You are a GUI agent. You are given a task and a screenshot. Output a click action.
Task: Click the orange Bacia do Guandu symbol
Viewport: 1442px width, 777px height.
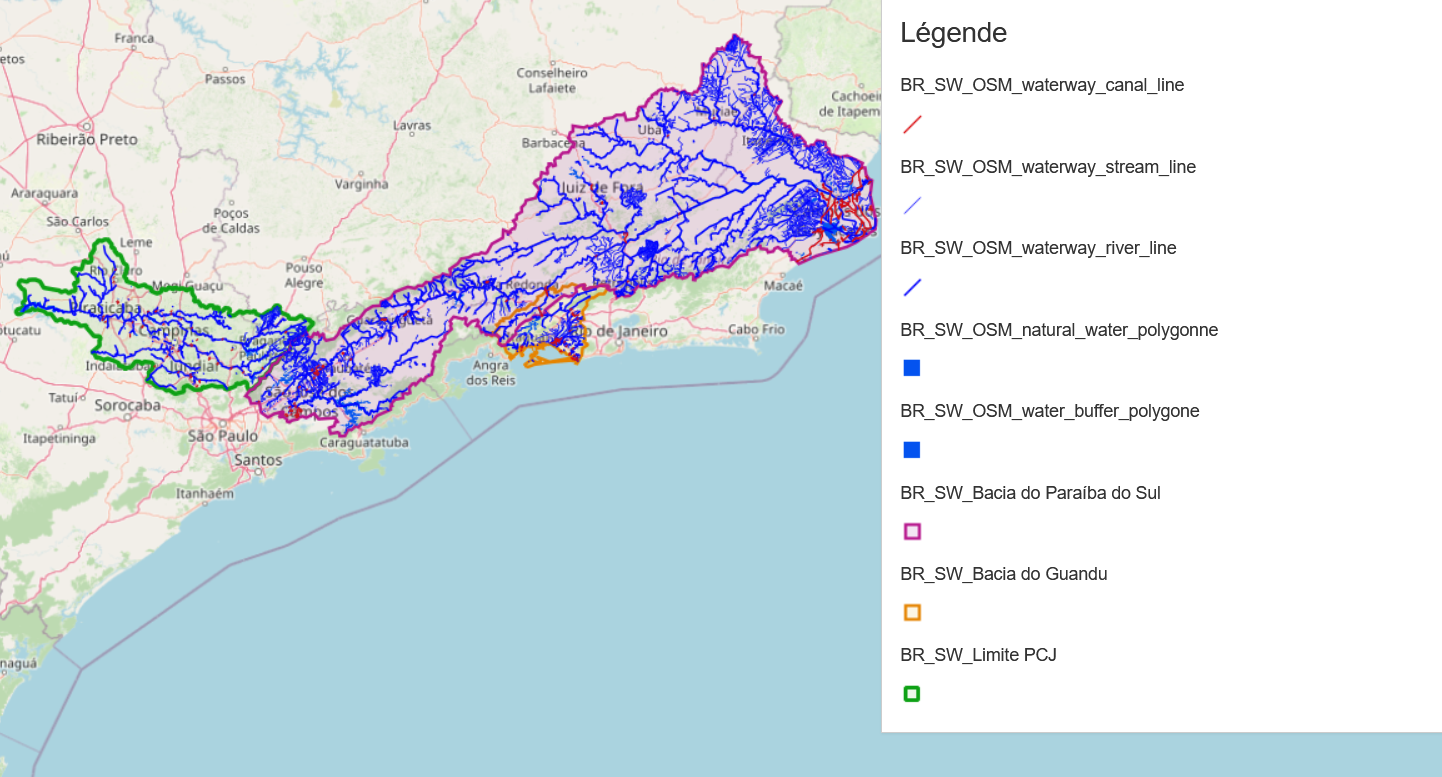click(x=912, y=612)
